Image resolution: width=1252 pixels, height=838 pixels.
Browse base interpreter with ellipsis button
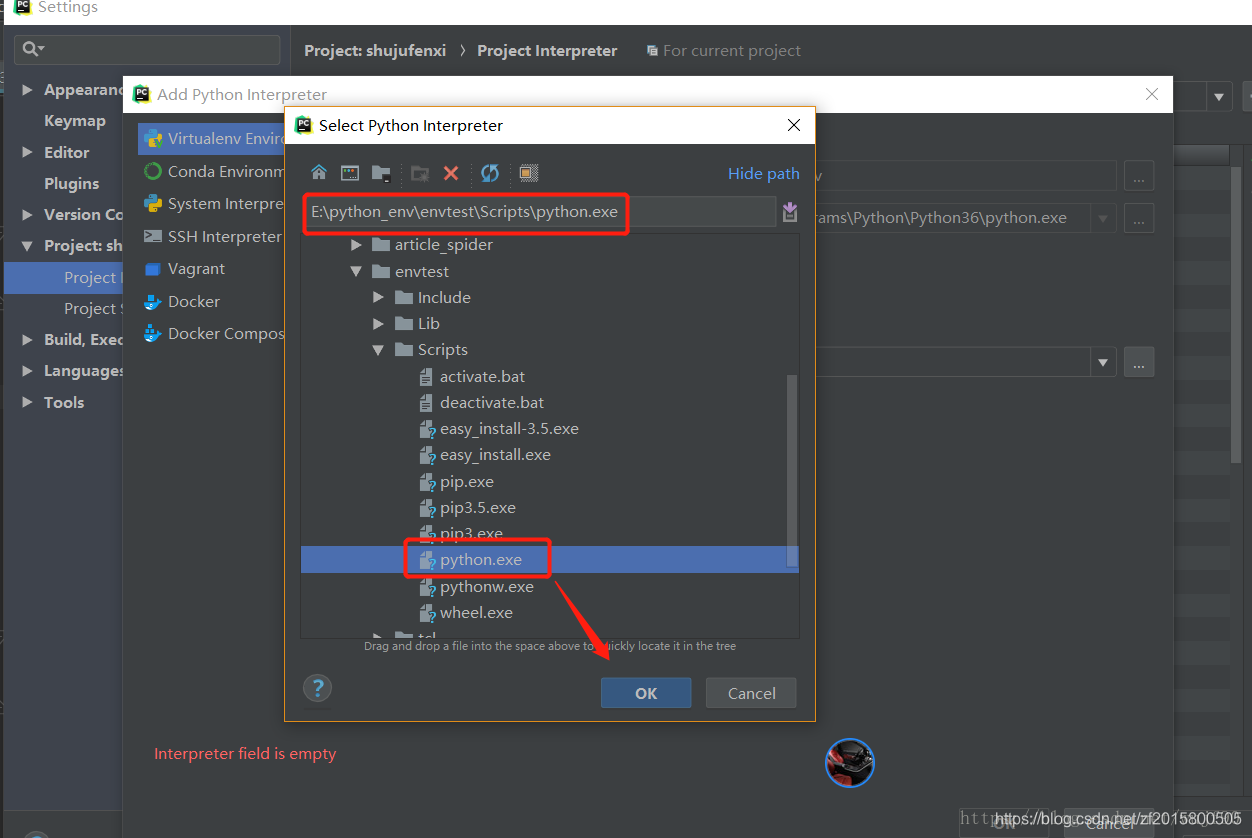(x=1139, y=218)
